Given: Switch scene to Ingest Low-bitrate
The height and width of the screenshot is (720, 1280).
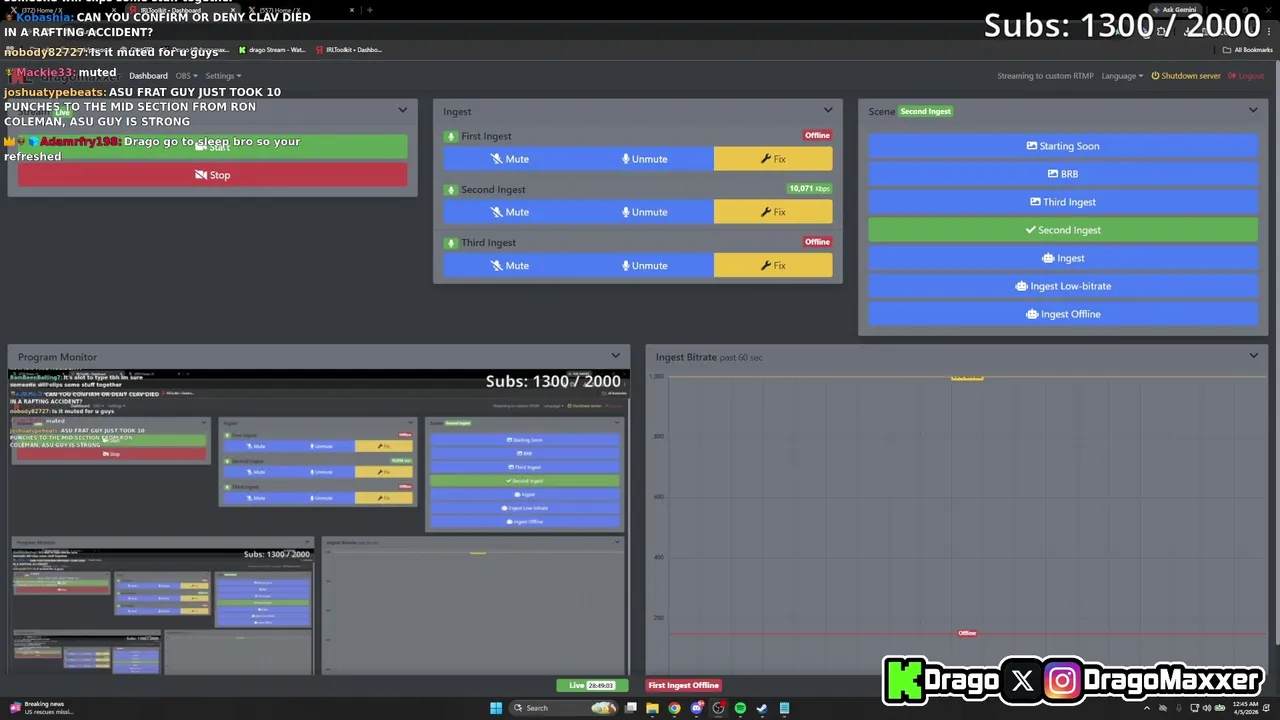Looking at the screenshot, I should tap(1063, 286).
